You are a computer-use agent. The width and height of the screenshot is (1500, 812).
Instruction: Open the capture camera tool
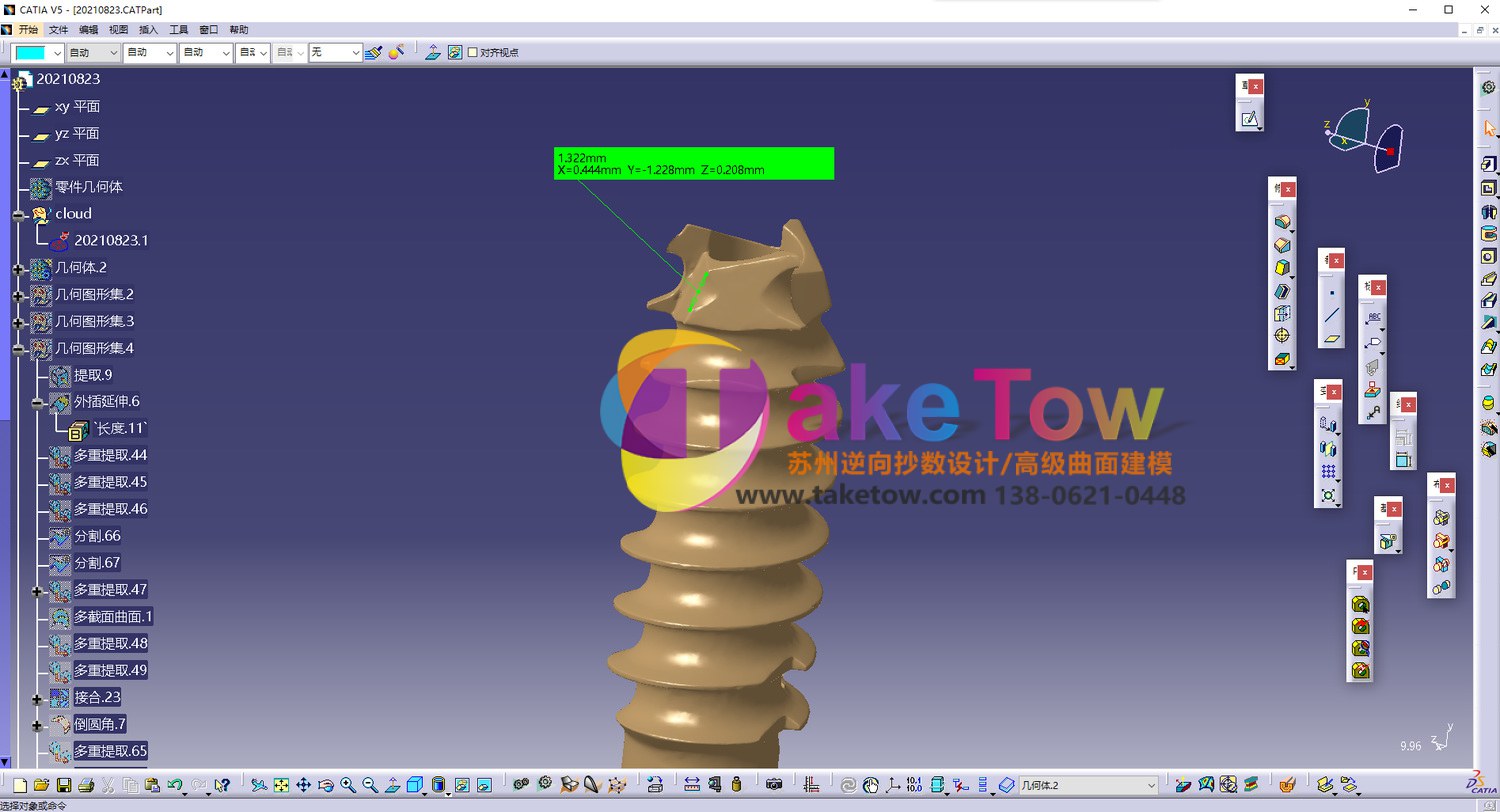773,785
